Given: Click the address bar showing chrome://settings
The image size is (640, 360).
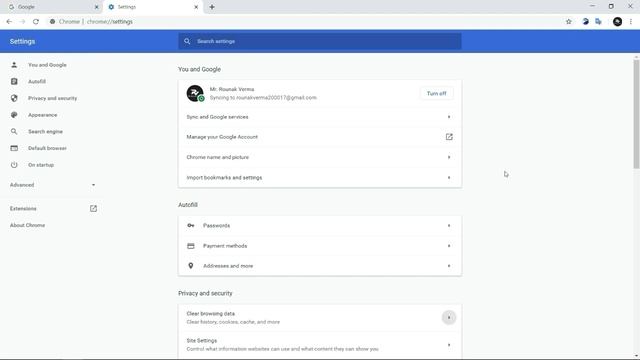Looking at the screenshot, I should 302,22.
